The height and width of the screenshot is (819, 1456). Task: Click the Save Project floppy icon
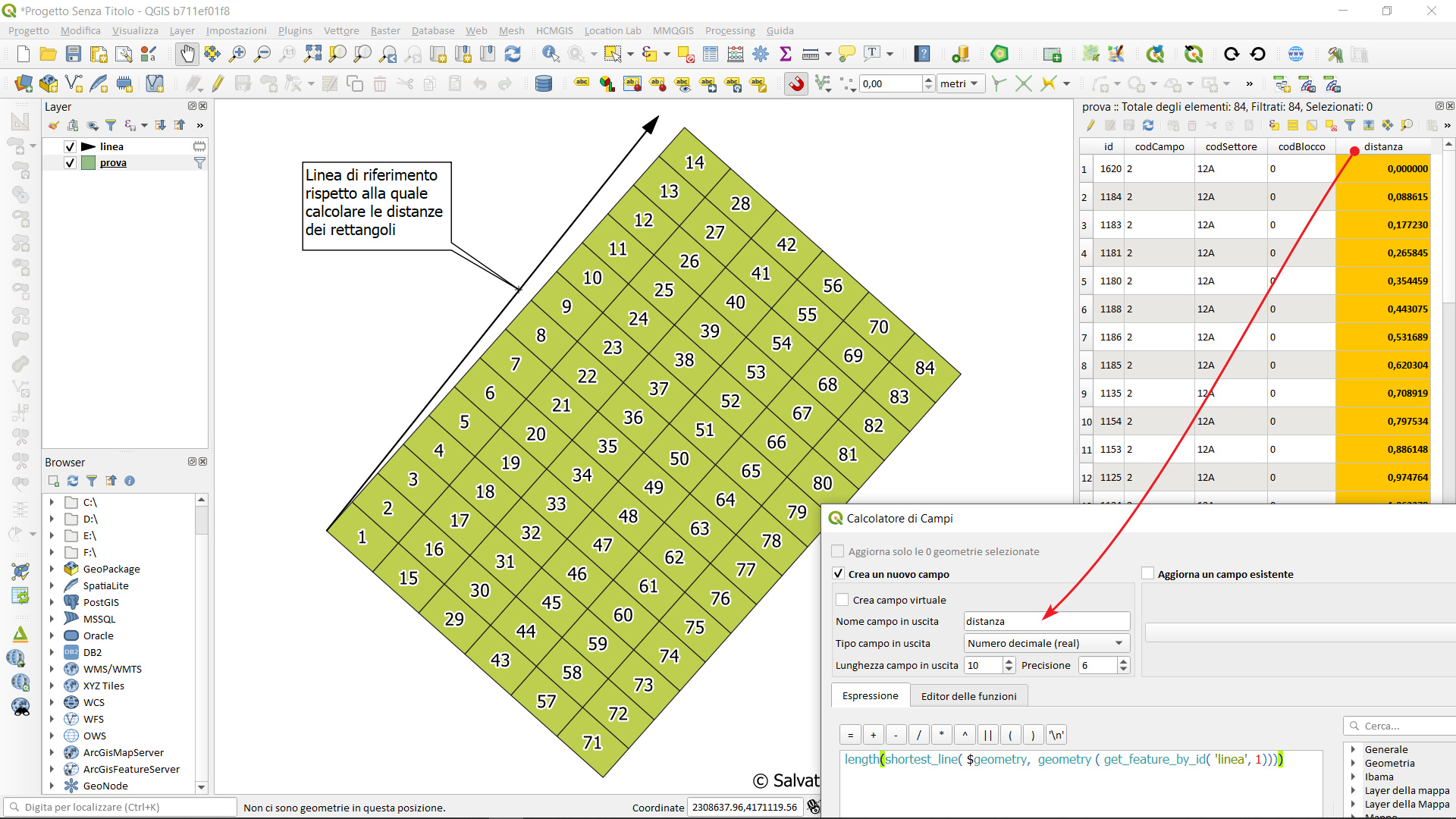(74, 54)
